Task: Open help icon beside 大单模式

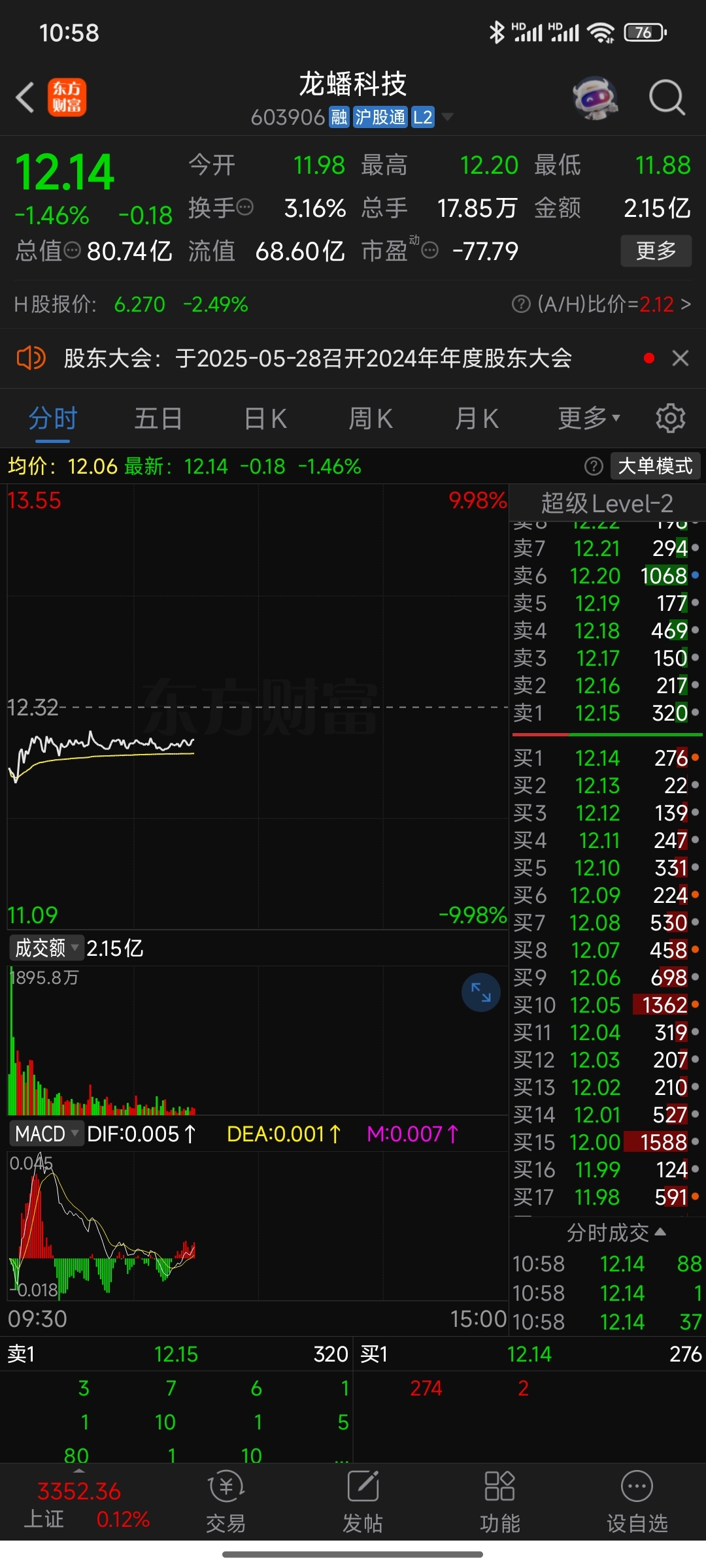Action: click(x=593, y=466)
